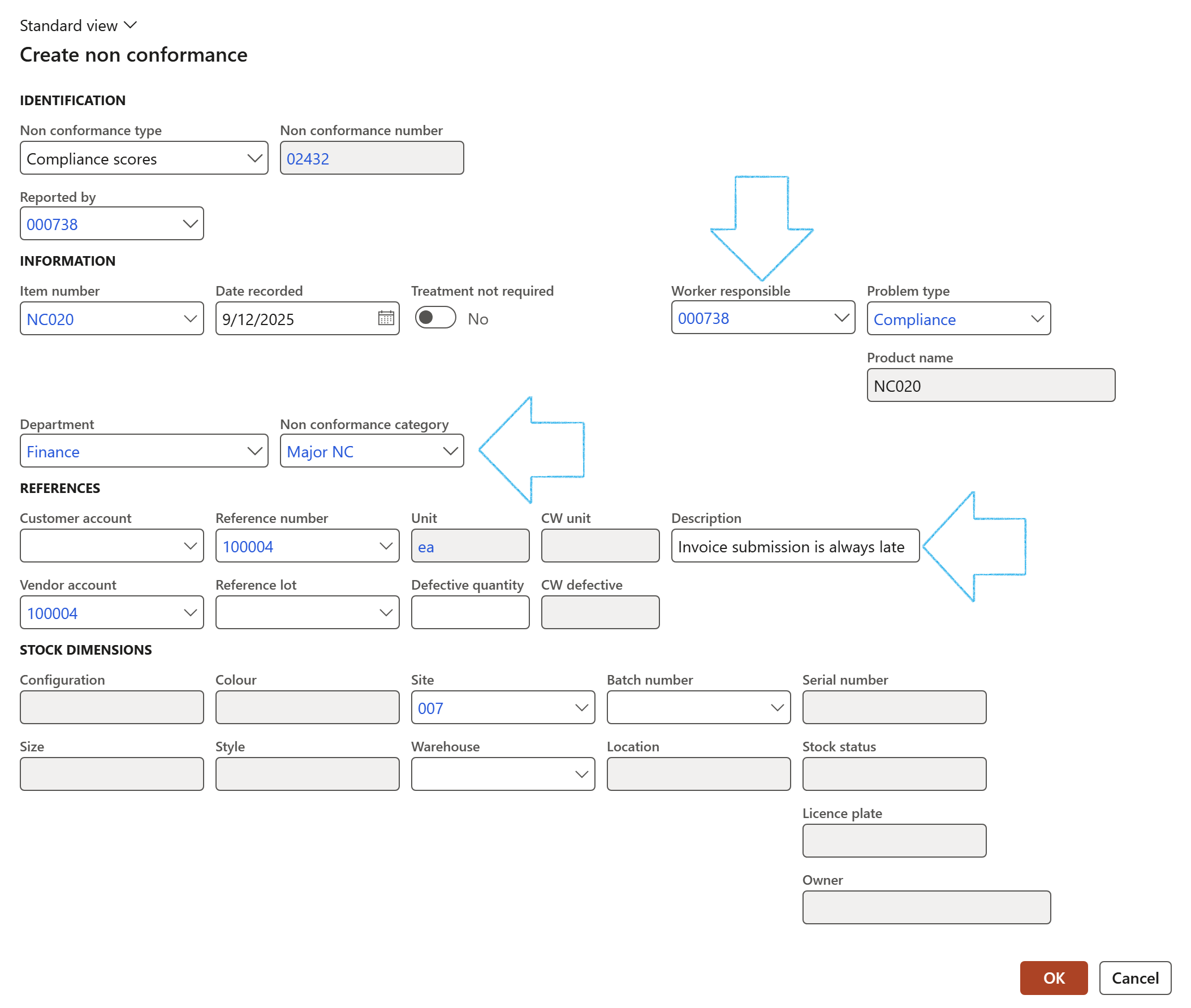Click the Defective quantity input field
Screen dimensions: 1191x1008
tap(470, 613)
